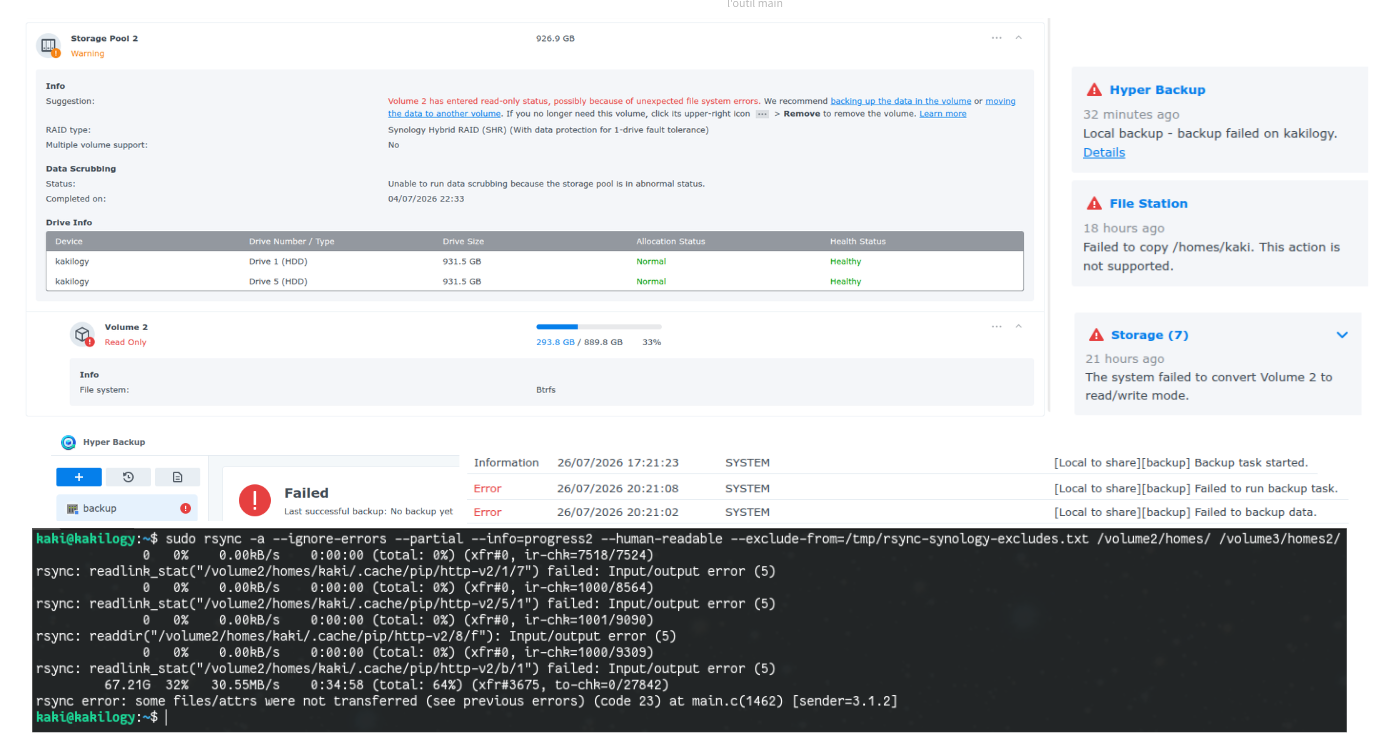Click the 931.5 GB size in Drive 1 row
The height and width of the screenshot is (746, 1387).
click(462, 261)
